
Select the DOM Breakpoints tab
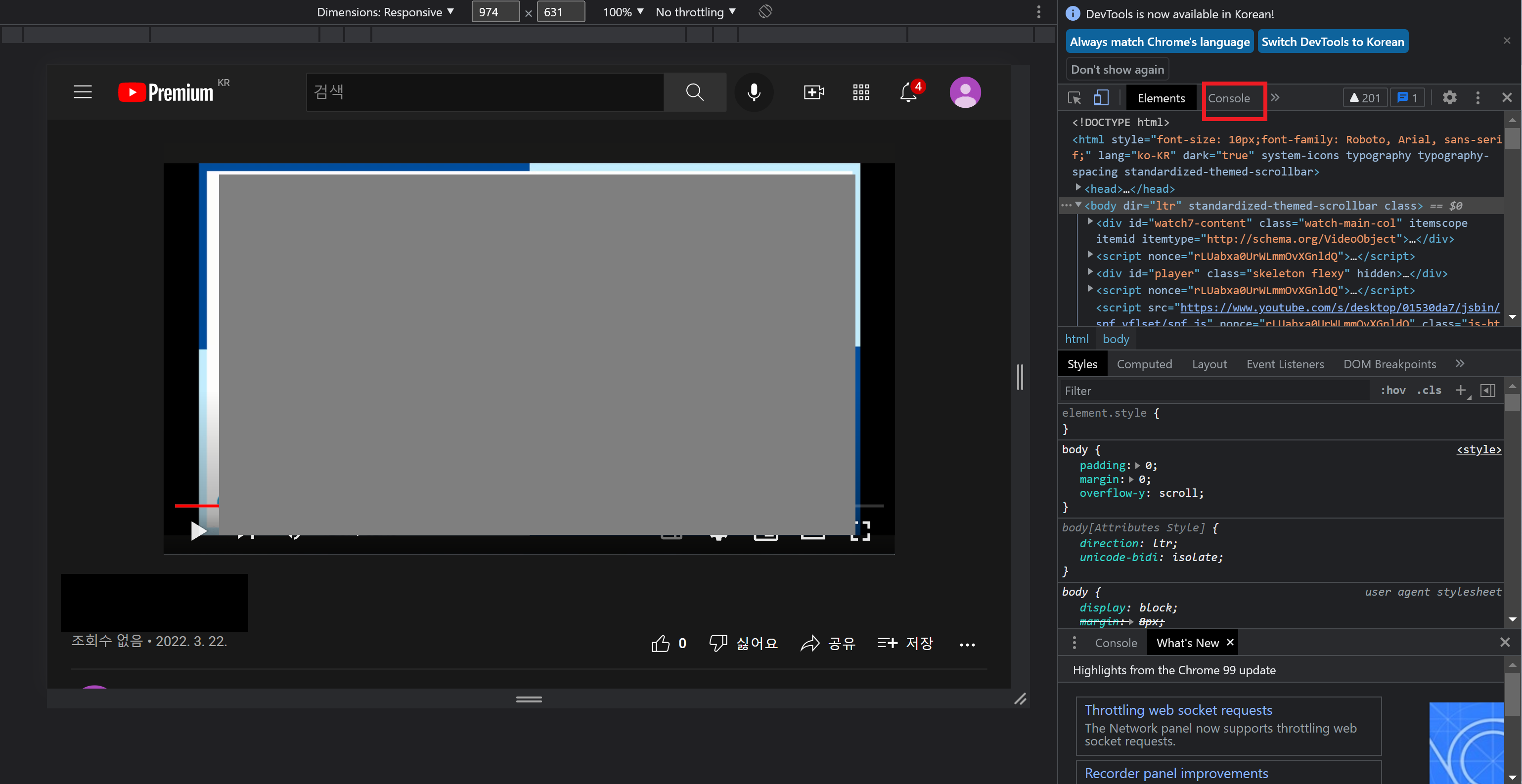(x=1389, y=364)
